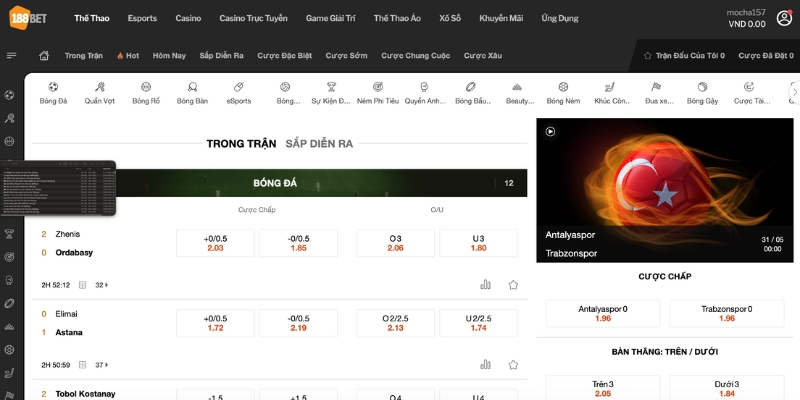Expand 32 more markets for Zhenis match

pos(102,285)
